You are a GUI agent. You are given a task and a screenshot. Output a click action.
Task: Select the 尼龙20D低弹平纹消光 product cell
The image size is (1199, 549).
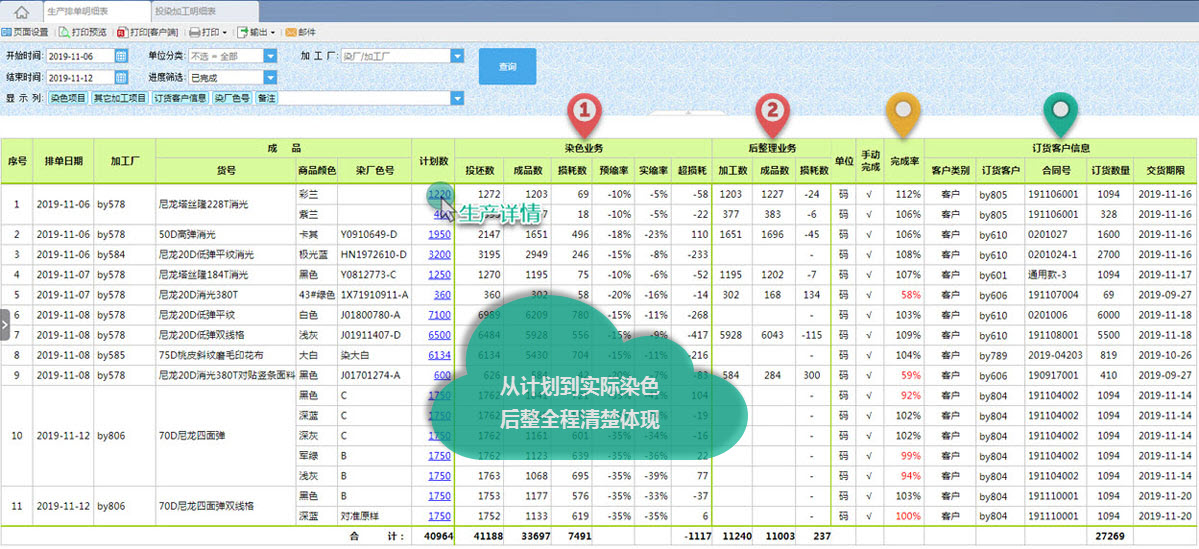point(225,254)
